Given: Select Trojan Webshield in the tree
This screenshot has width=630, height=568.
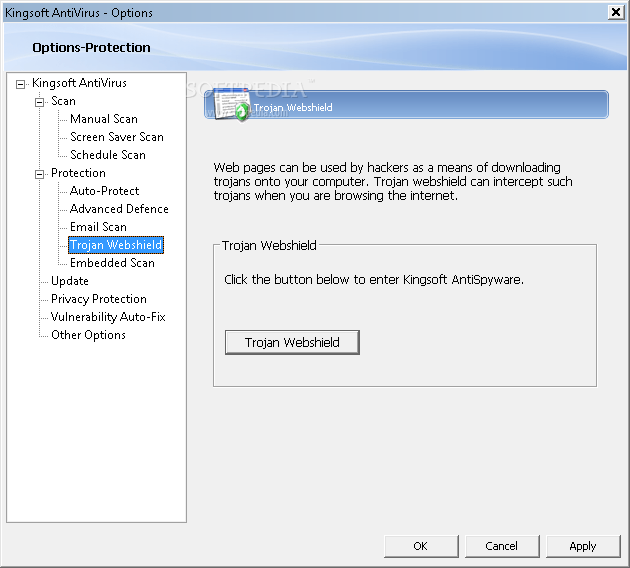Looking at the screenshot, I should 116,245.
